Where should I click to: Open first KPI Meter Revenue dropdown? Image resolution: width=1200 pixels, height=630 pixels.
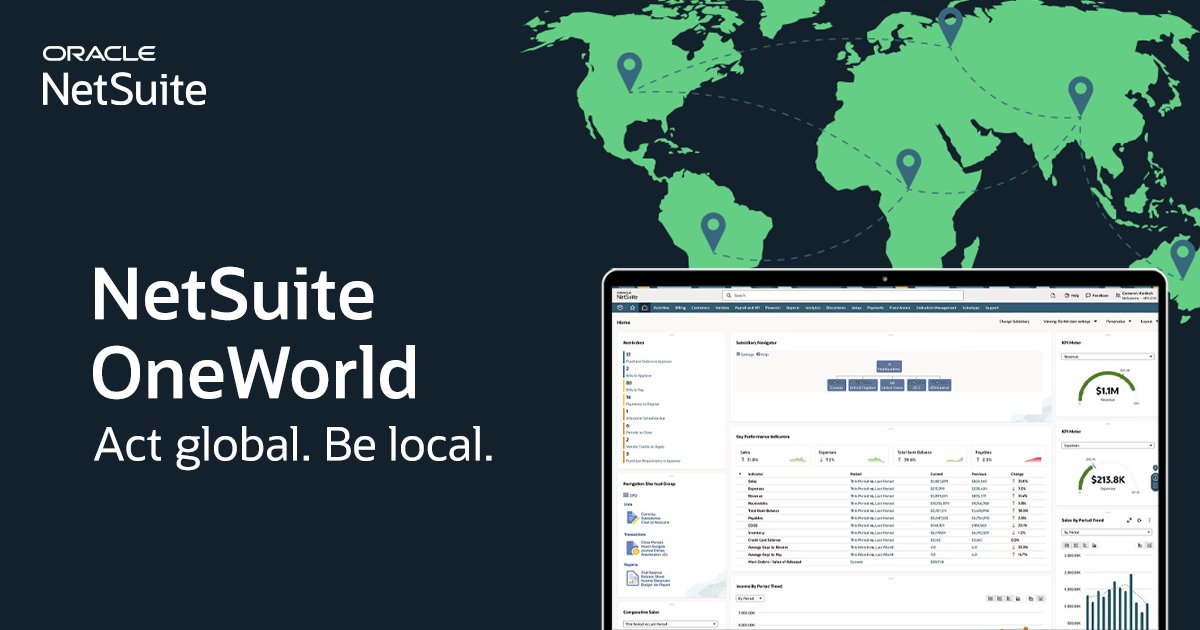tap(1108, 356)
